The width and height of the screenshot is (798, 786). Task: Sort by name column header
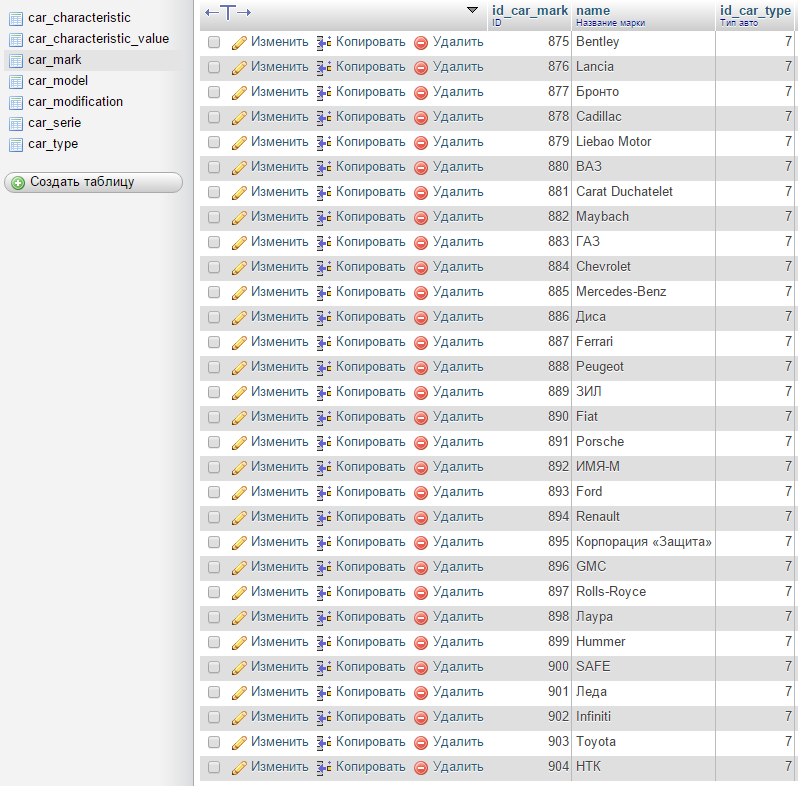pyautogui.click(x=593, y=11)
